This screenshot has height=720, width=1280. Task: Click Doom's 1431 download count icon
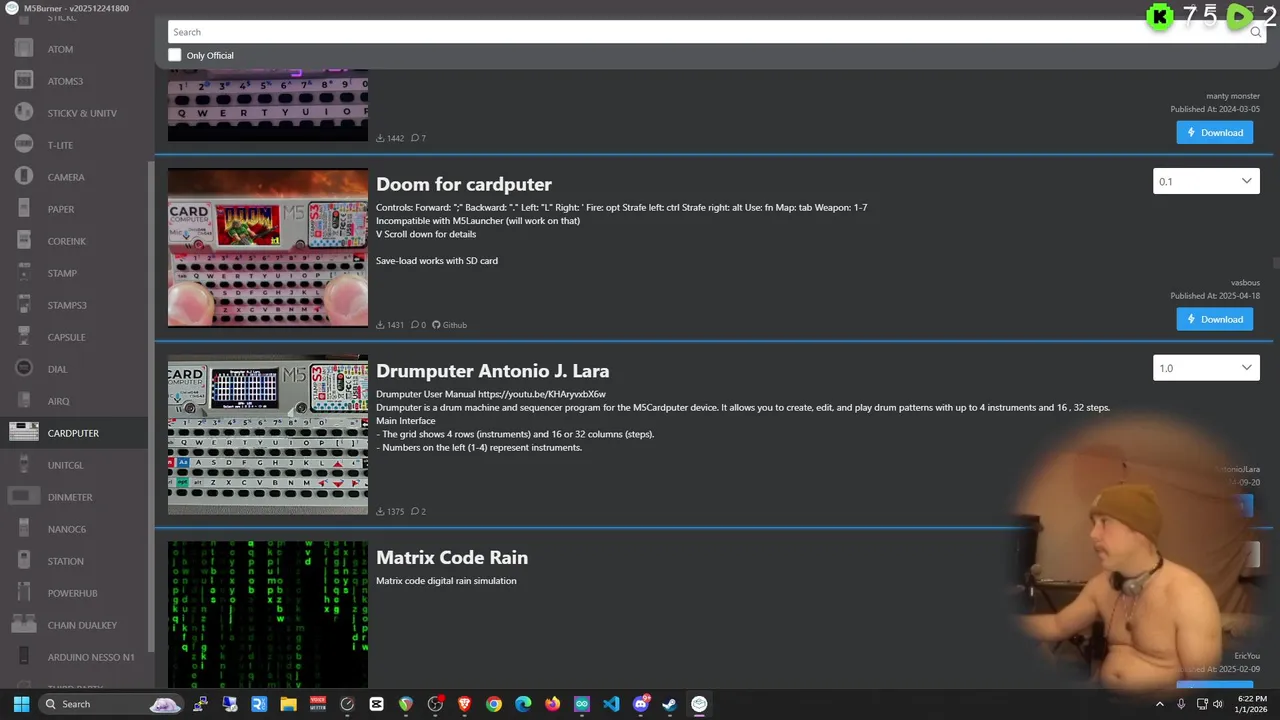(381, 325)
